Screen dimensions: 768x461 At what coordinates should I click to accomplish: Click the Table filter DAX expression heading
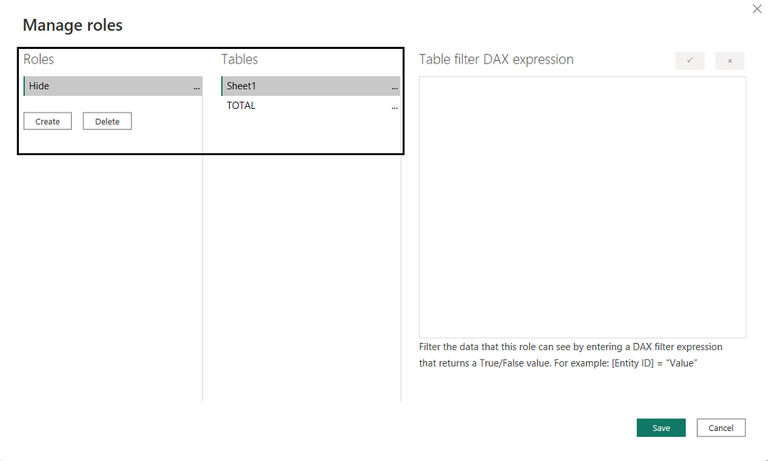coord(496,59)
